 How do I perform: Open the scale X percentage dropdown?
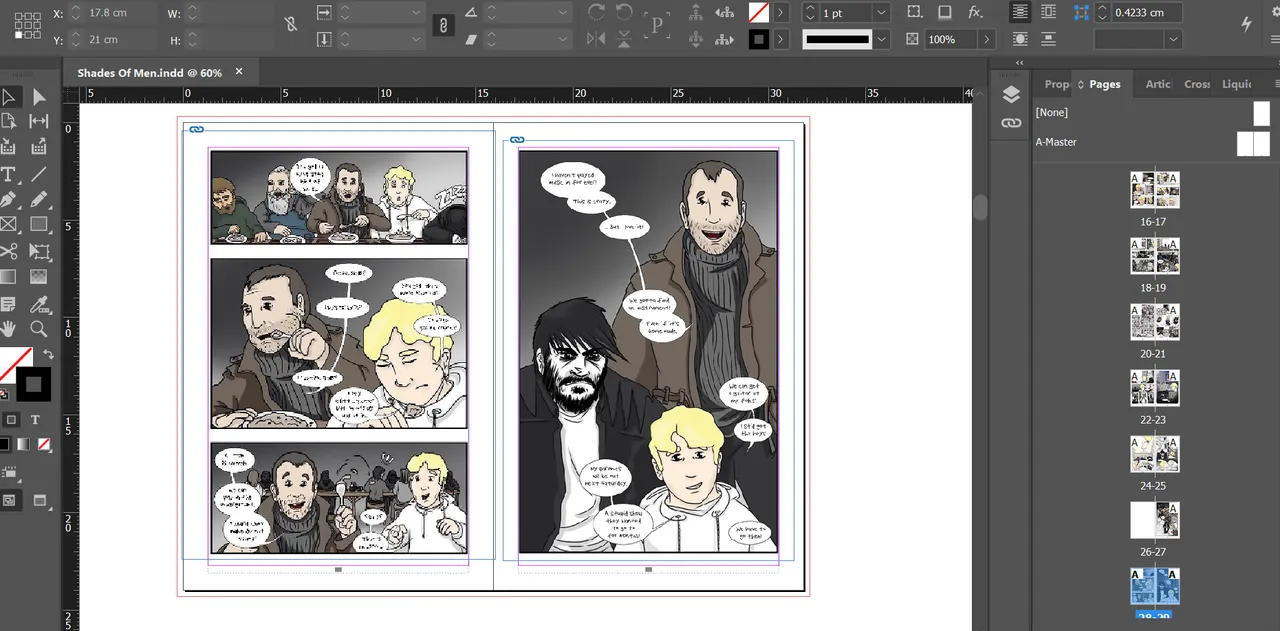tap(416, 13)
